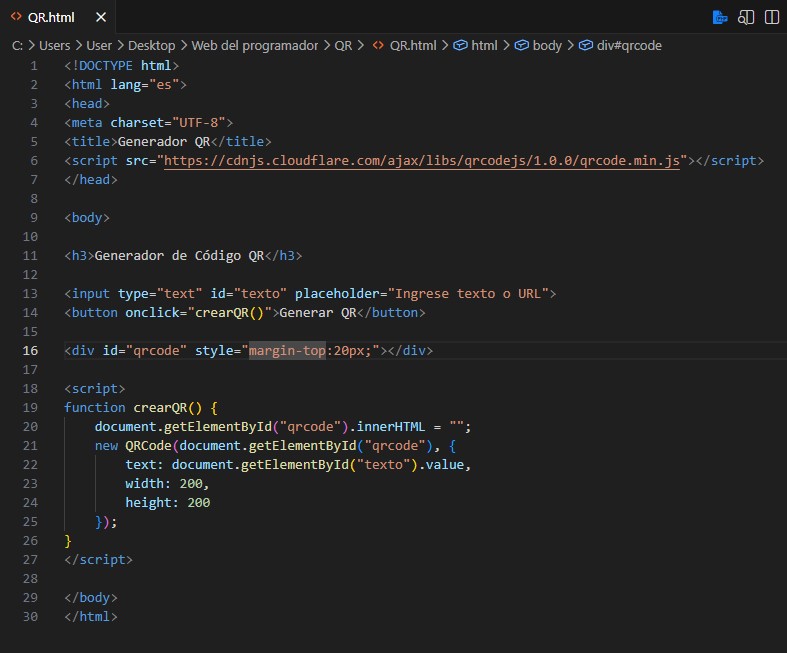Click the opening <body> tag
The height and width of the screenshot is (653, 787).
tap(87, 218)
